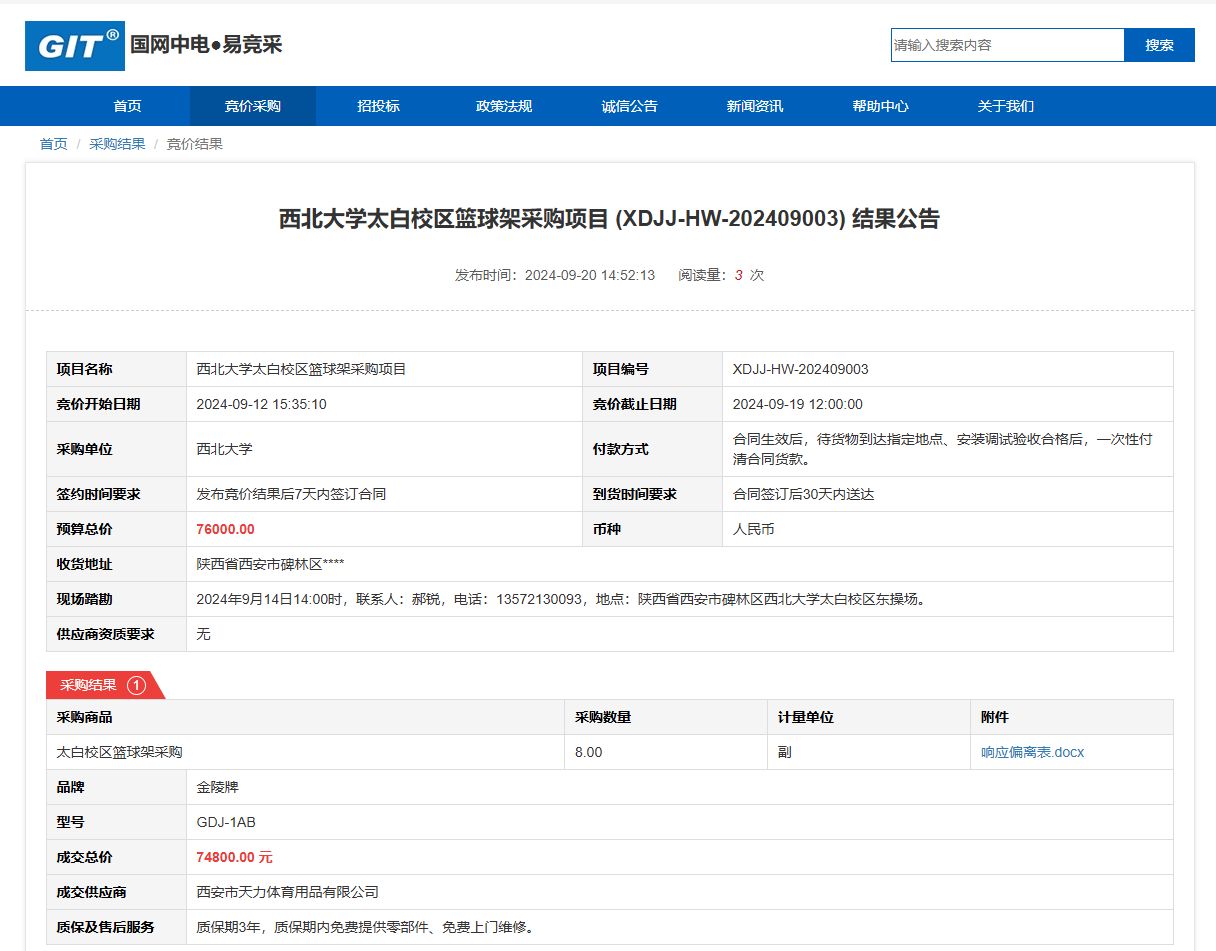The image size is (1216, 951).
Task: Visit the 帮助中心 menu item
Action: 880,106
